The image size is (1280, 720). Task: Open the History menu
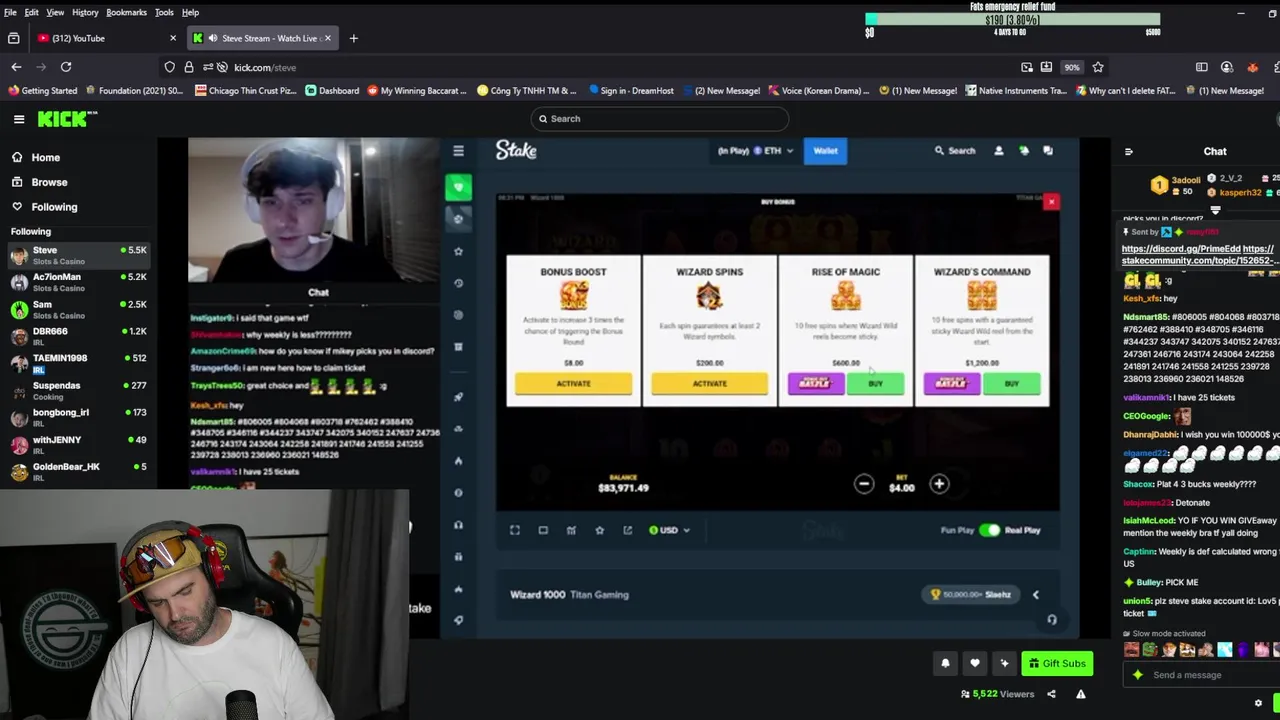pyautogui.click(x=85, y=12)
